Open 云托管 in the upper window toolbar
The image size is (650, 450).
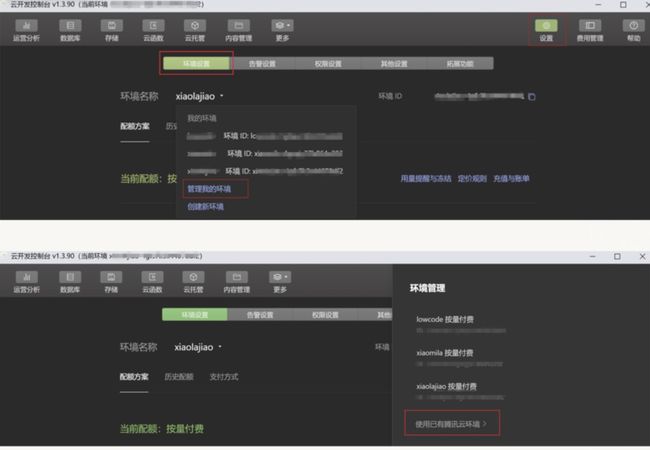click(195, 31)
